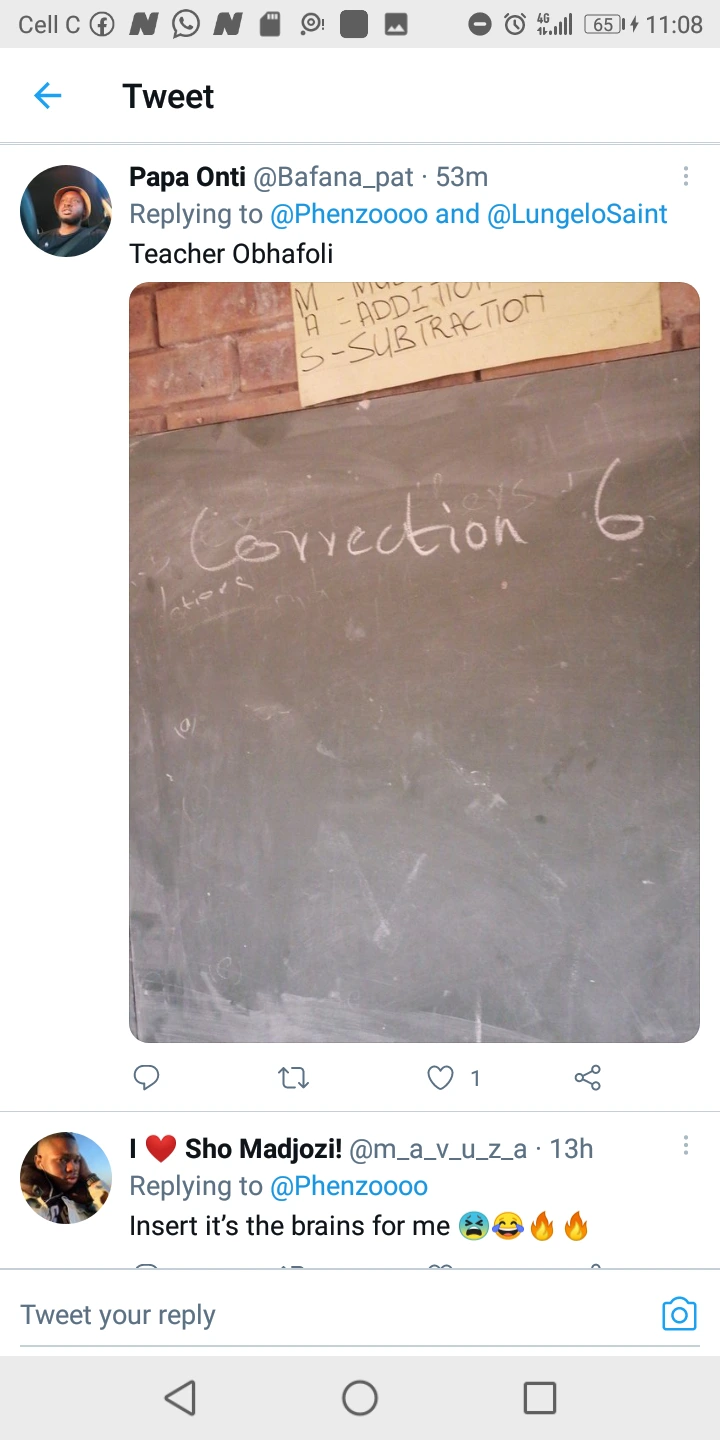The width and height of the screenshot is (720, 1440).
Task: Open Papa Onti's profile picture
Action: 66,211
